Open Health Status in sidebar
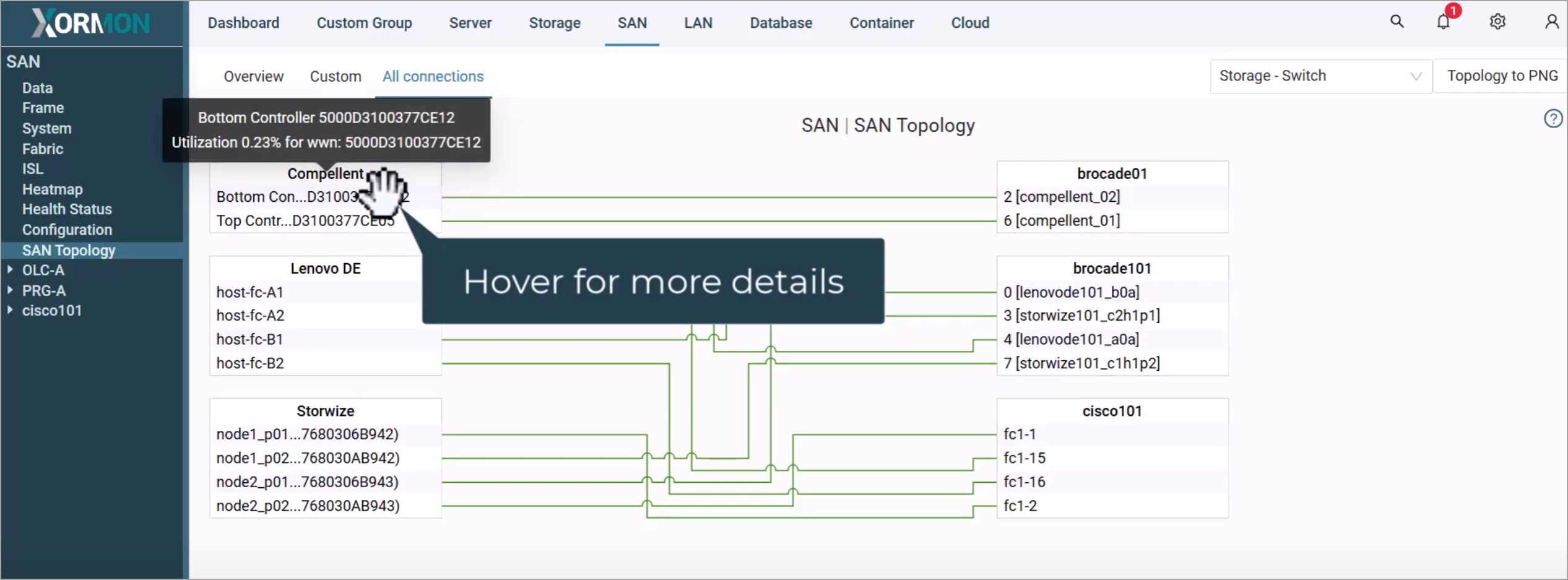 click(x=67, y=209)
